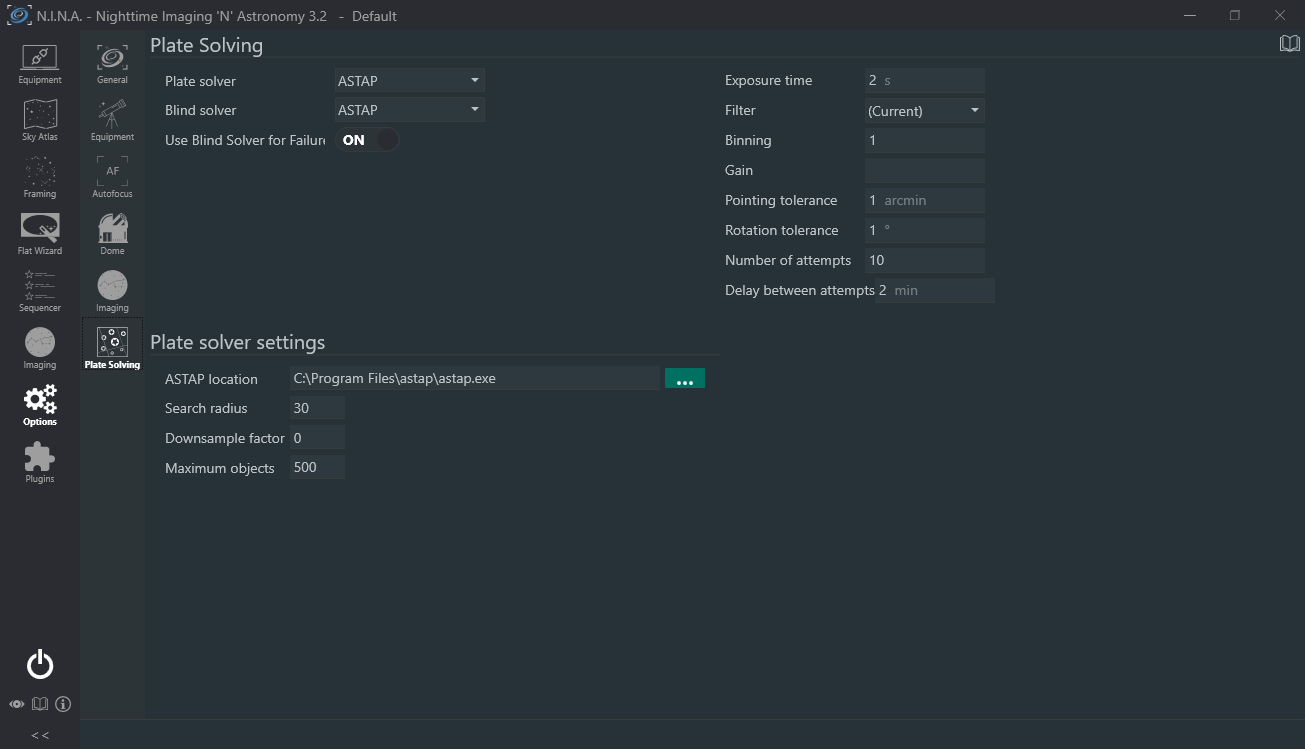1305x749 pixels.
Task: Click the Search radius input field
Action: point(317,408)
